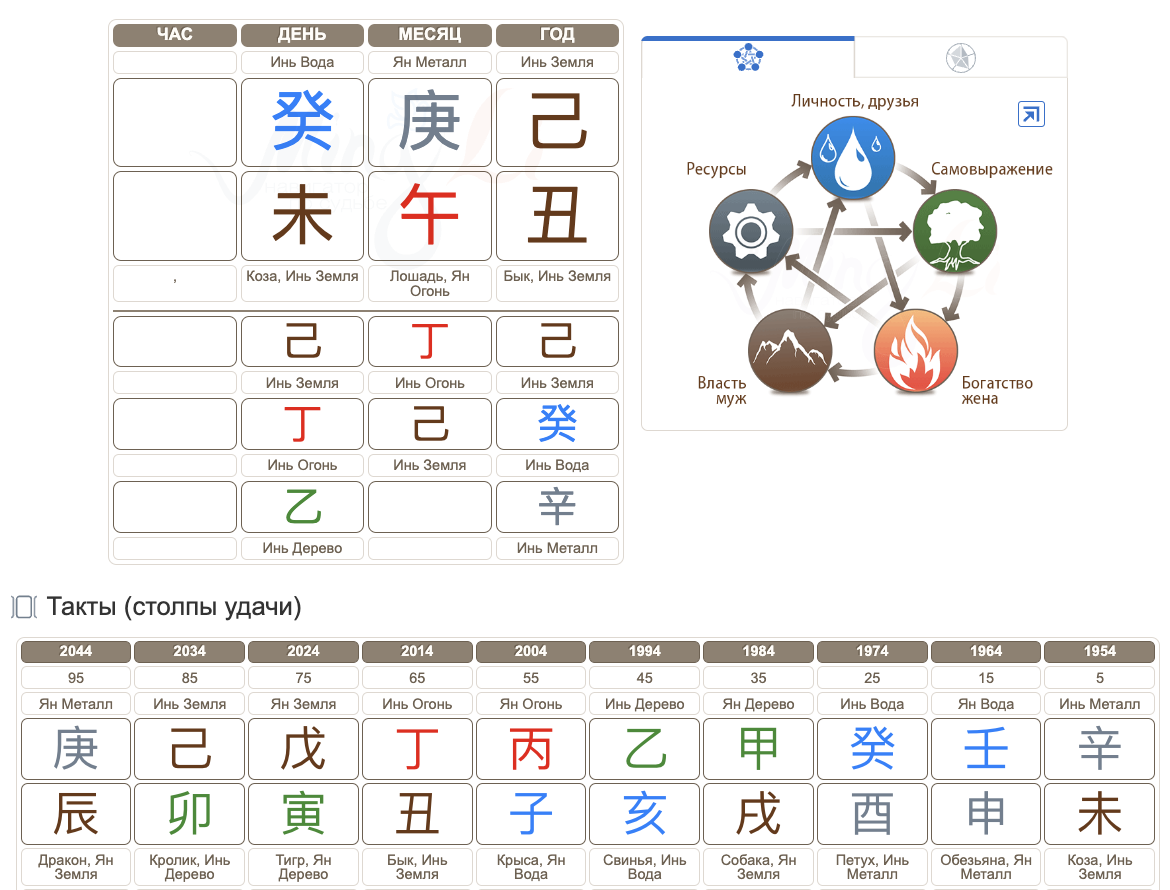Select the 2024 luck pillar header
This screenshot has width=1170, height=890.
point(303,651)
